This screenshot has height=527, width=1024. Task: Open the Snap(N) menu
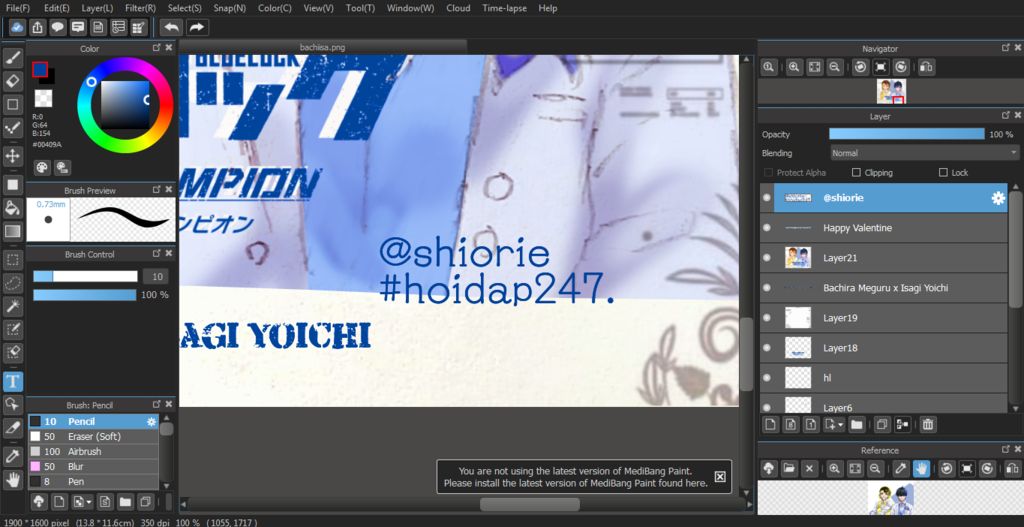click(230, 8)
